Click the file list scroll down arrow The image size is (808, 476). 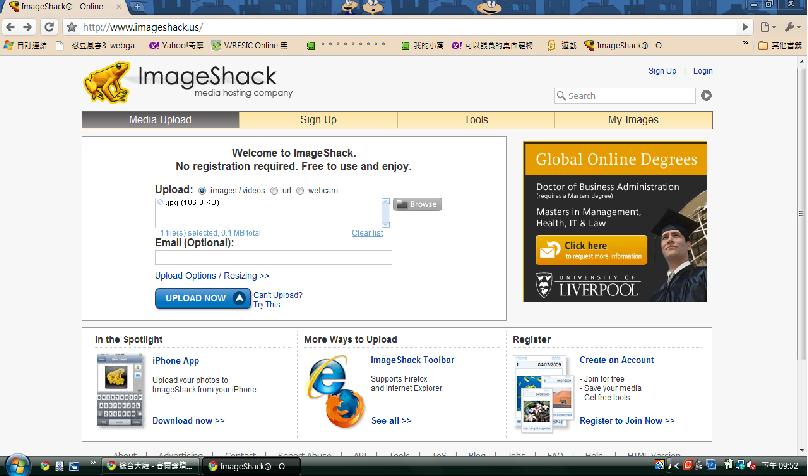point(386,224)
